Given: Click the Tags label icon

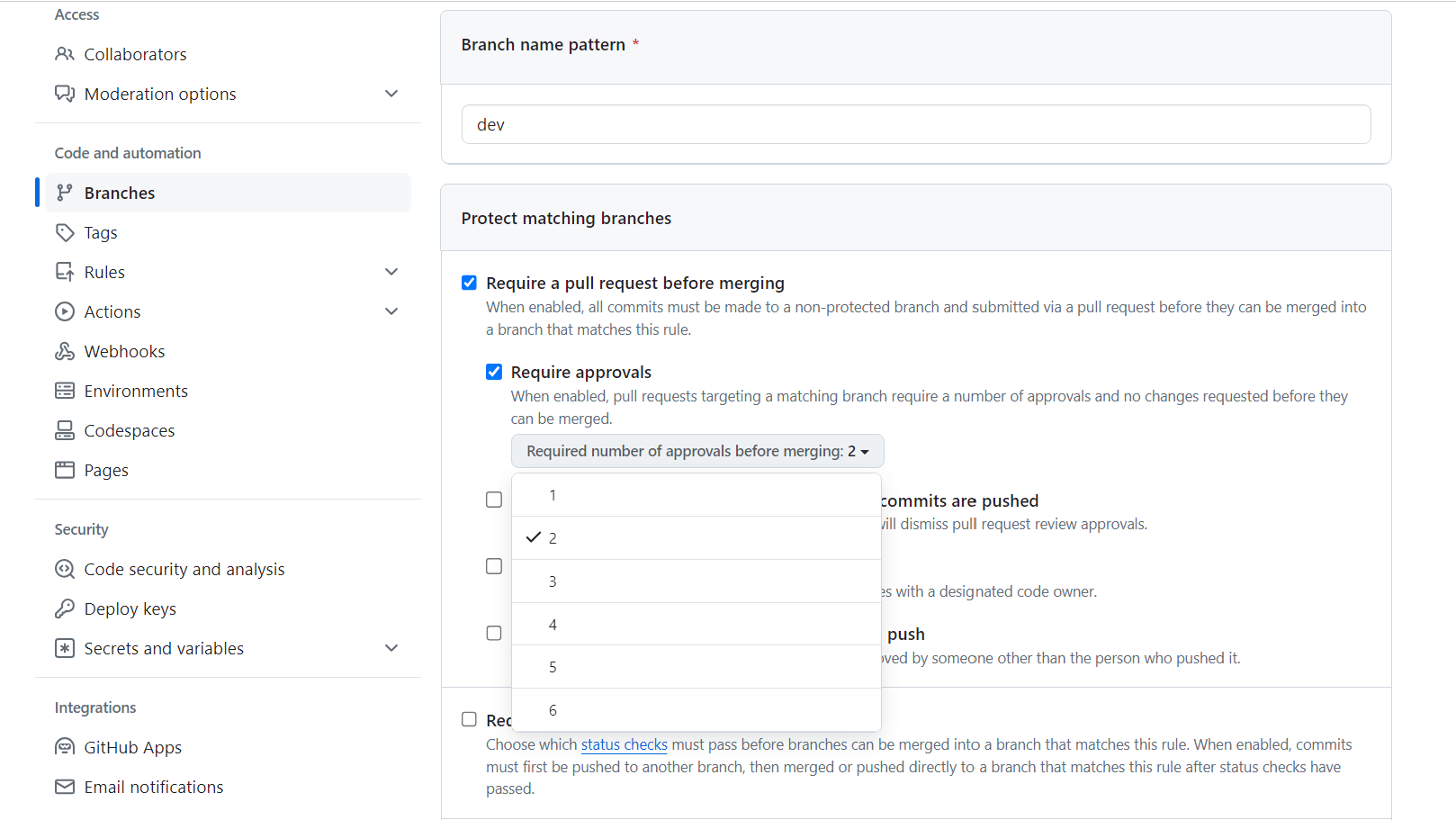Looking at the screenshot, I should (x=65, y=232).
